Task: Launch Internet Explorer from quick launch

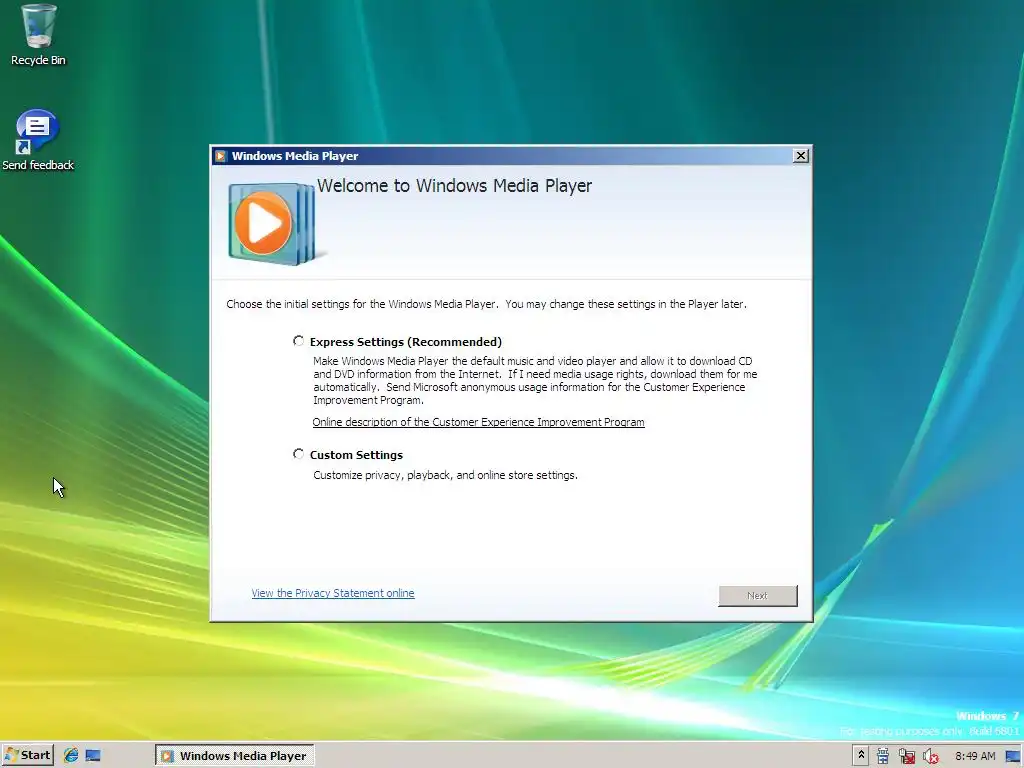Action: (x=71, y=756)
